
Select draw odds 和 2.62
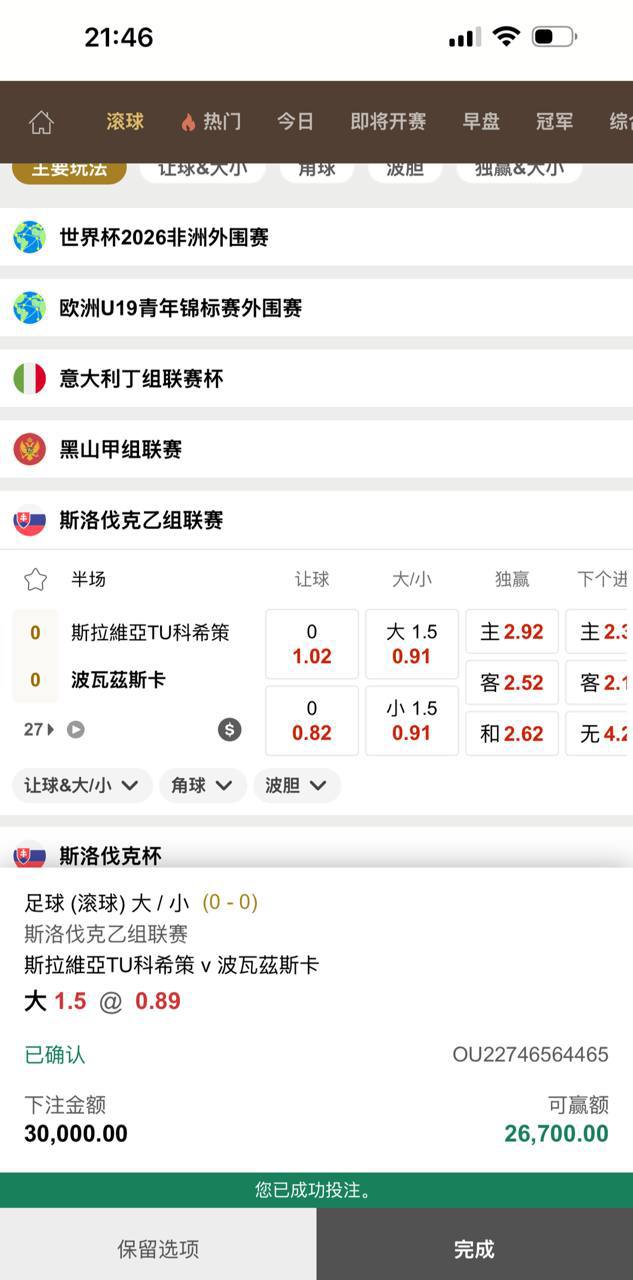point(512,734)
